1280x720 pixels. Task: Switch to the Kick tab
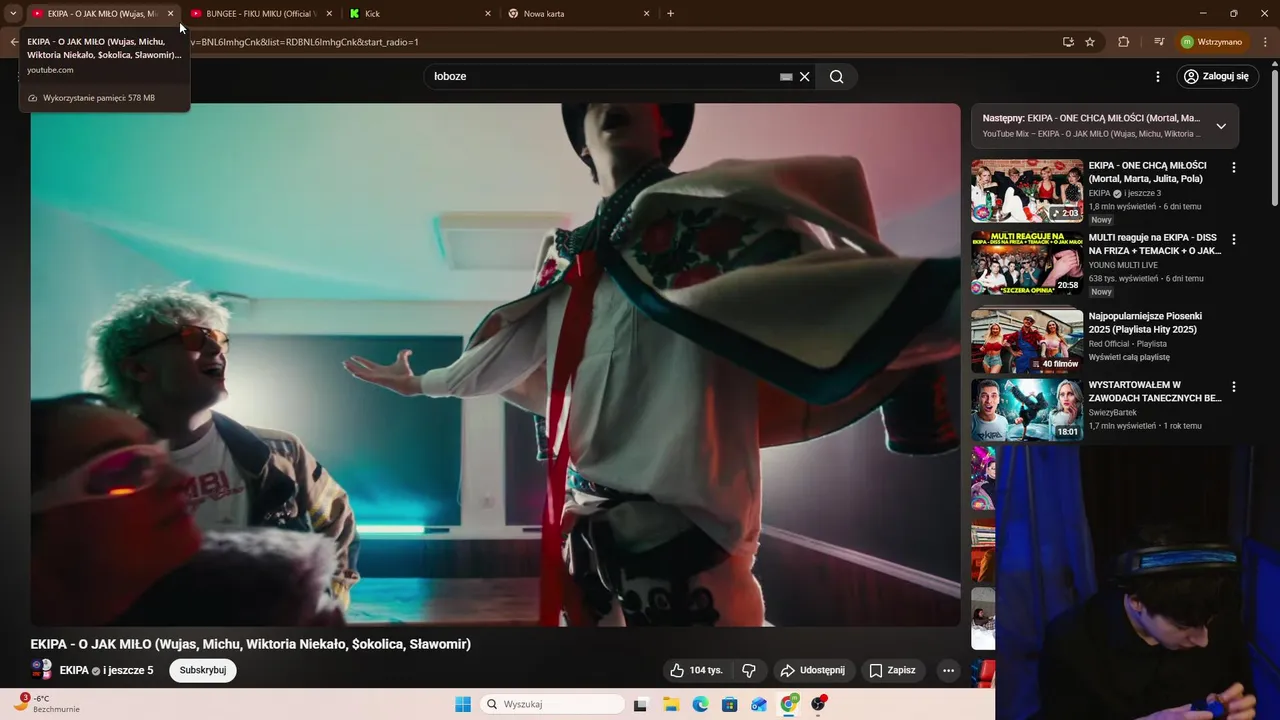(421, 13)
